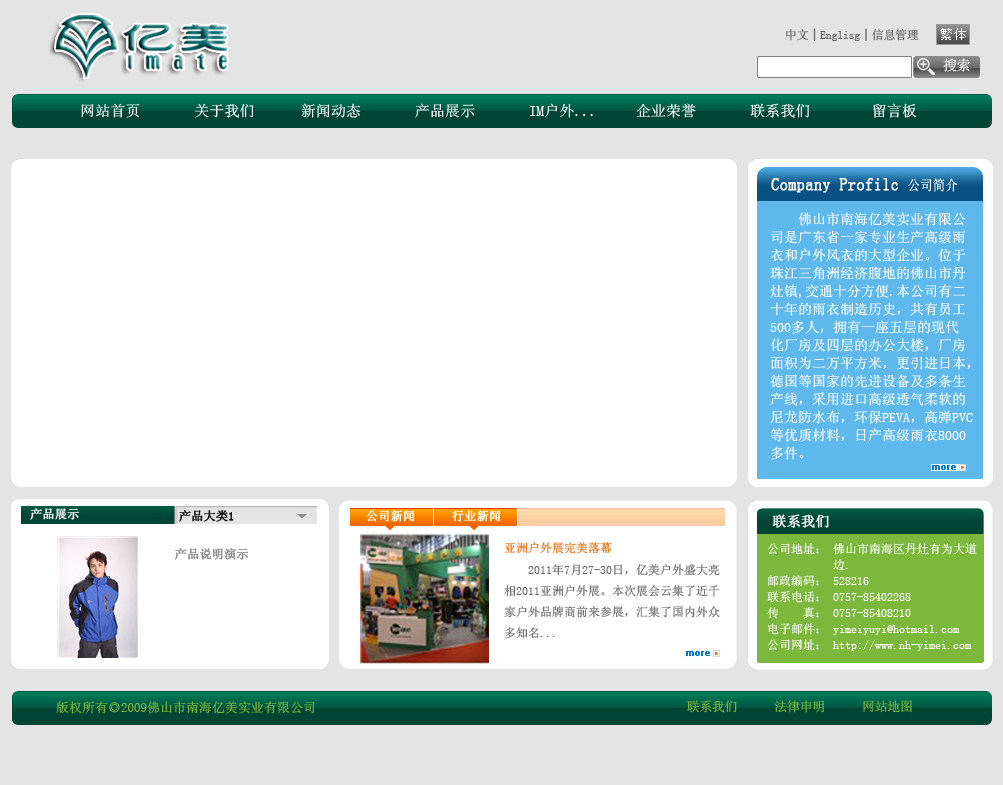This screenshot has height=785, width=1003.
Task: Switch to the 行业新闻 tab
Action: pos(476,517)
